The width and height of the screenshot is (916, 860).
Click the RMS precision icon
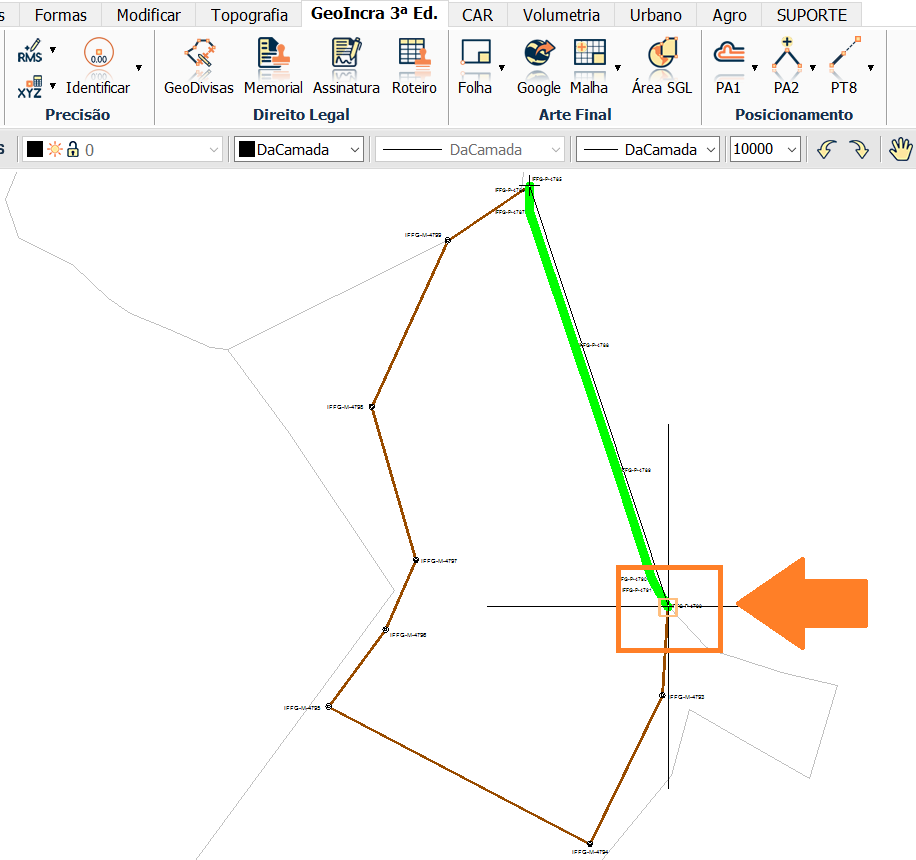tap(31, 52)
